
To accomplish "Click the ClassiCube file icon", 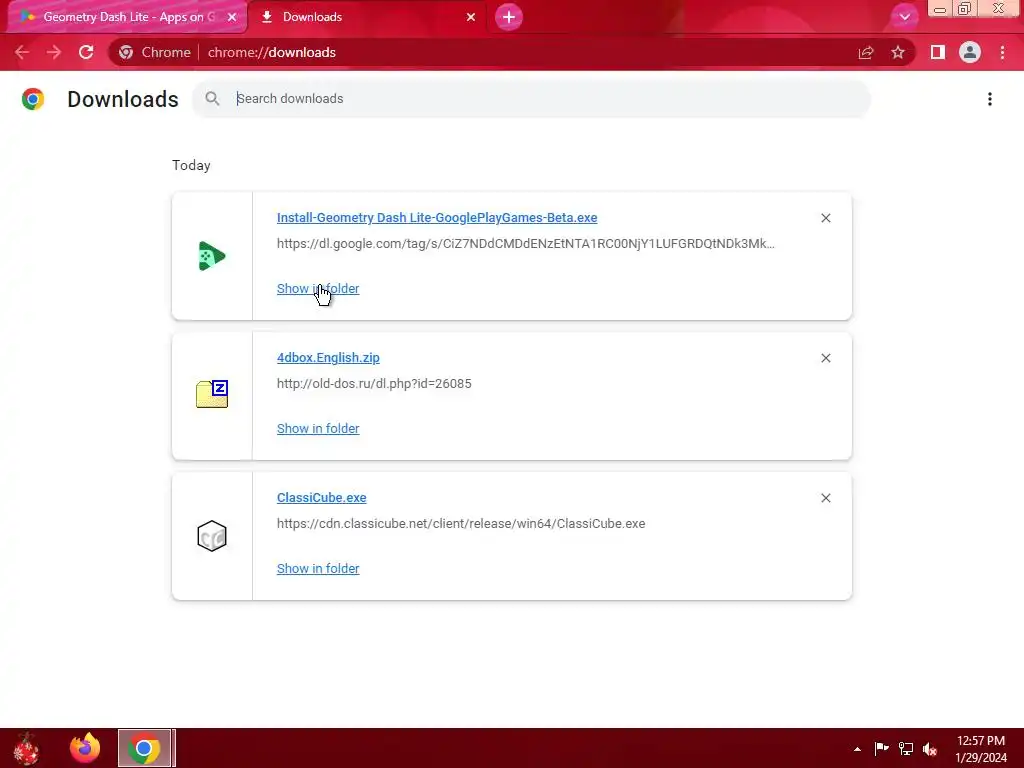I will click(x=212, y=536).
